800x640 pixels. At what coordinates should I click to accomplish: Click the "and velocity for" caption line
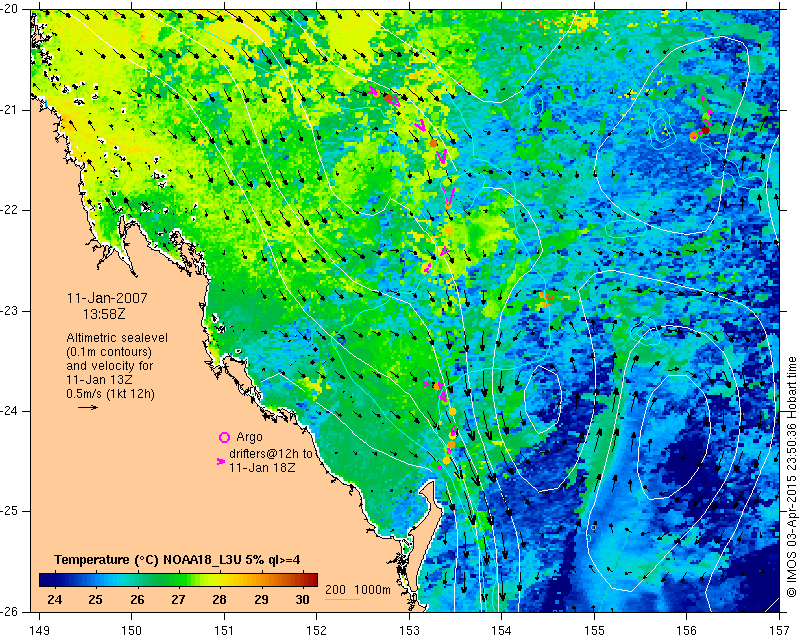pos(110,366)
